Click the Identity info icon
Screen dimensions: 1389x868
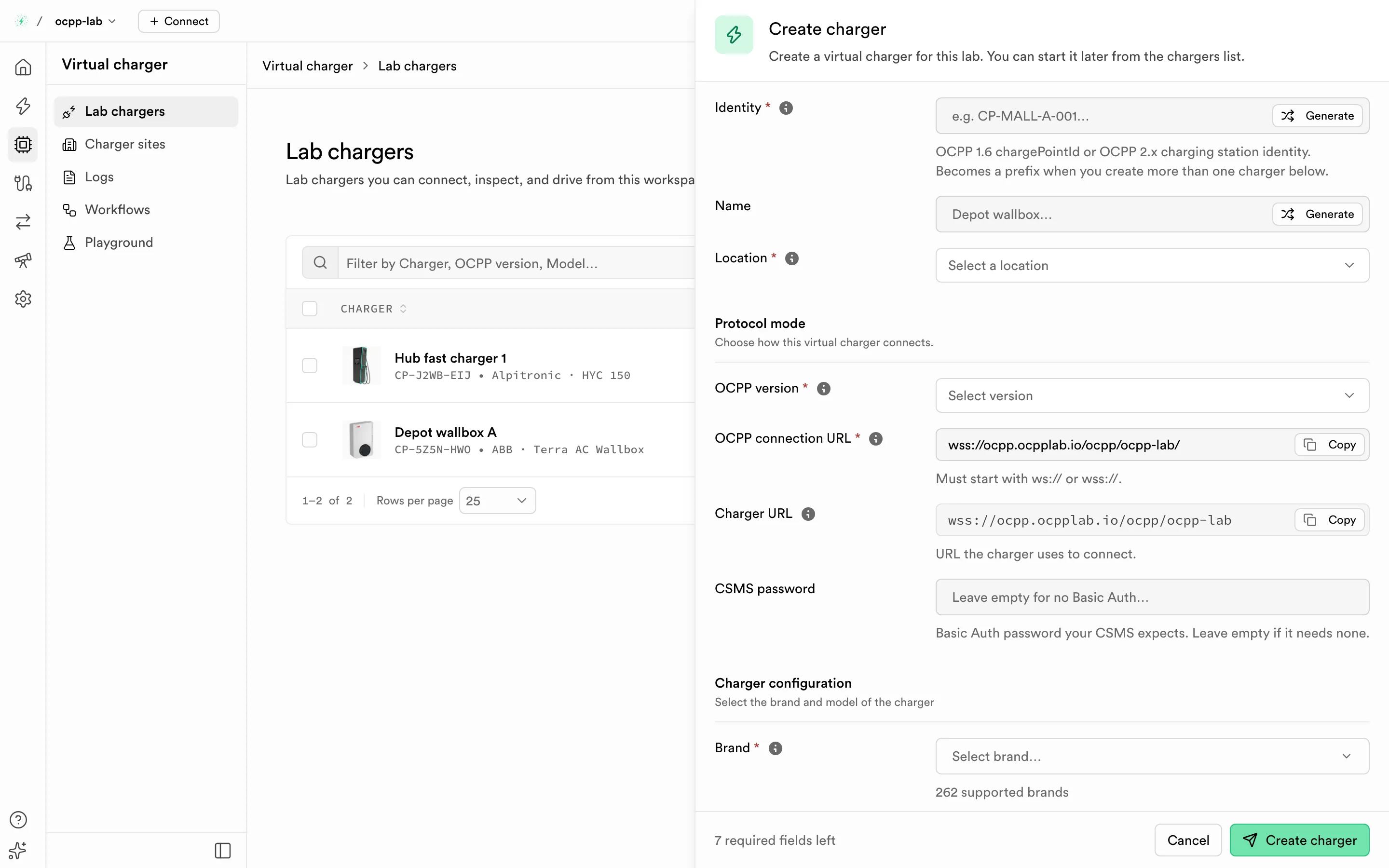(x=786, y=108)
